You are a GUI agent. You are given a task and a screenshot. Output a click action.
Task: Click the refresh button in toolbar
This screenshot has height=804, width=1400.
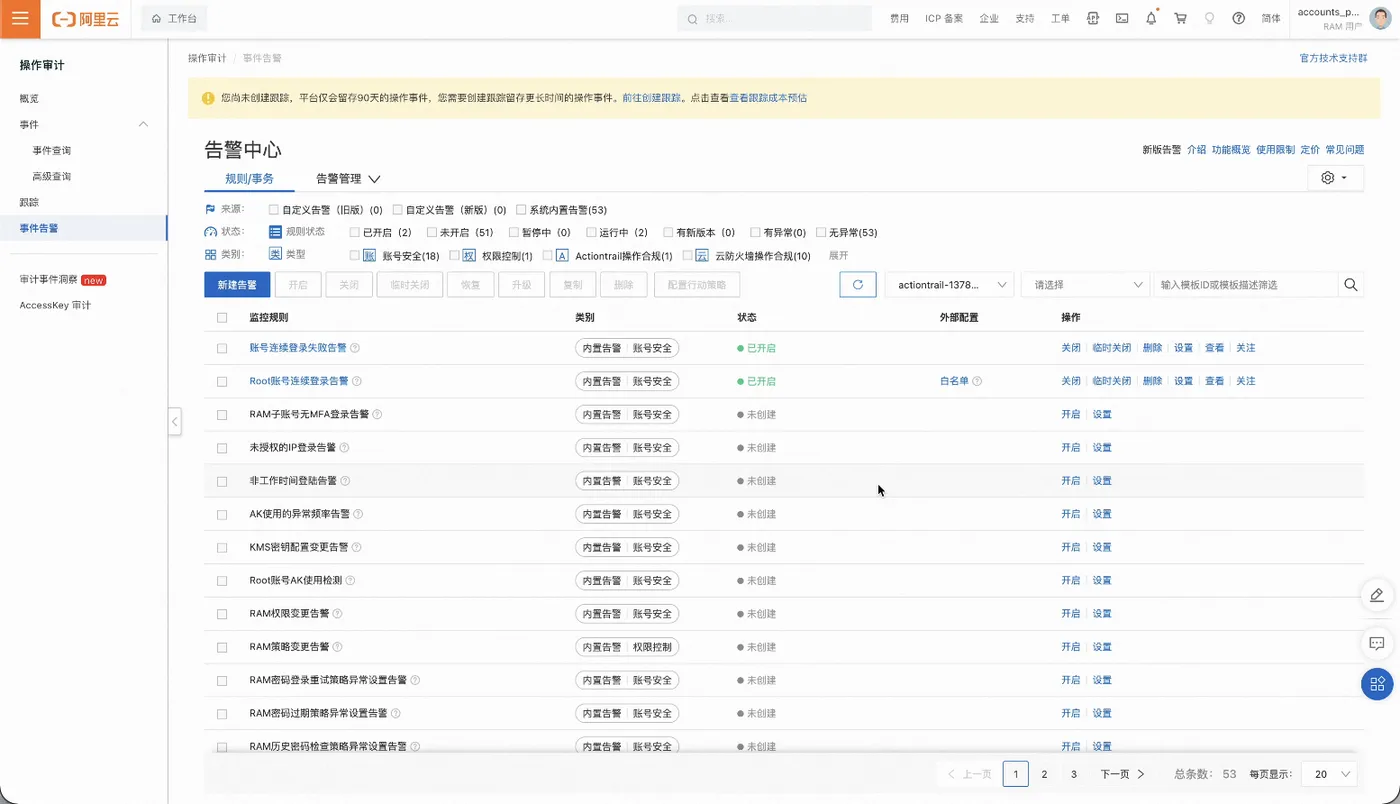point(858,285)
